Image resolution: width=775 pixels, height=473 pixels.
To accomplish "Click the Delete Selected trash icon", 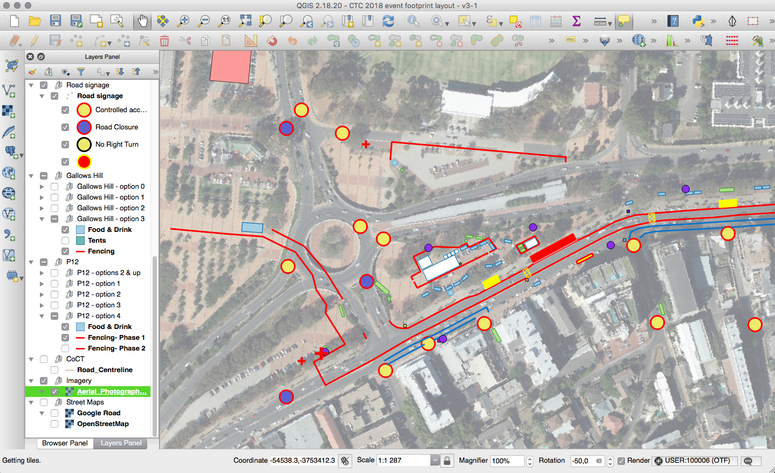I will (164, 41).
